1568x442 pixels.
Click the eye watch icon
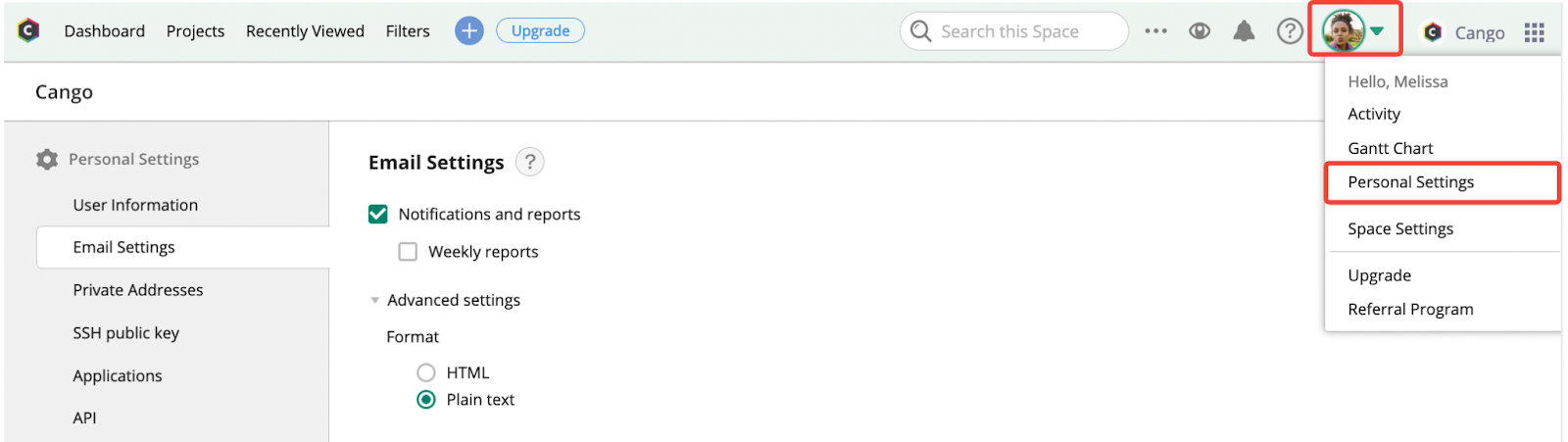[1200, 31]
